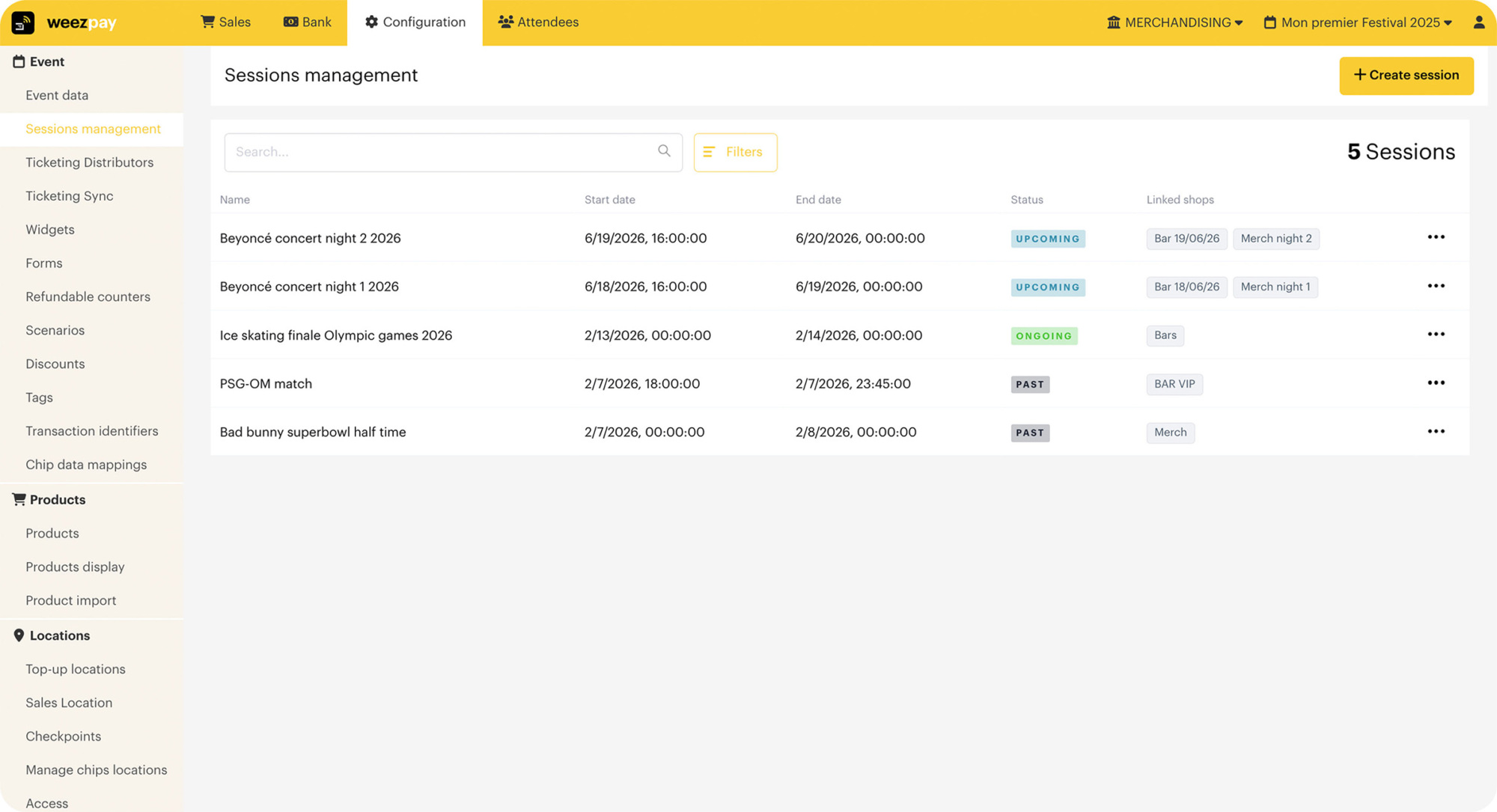
Task: Click the search magnifier icon
Action: [663, 151]
